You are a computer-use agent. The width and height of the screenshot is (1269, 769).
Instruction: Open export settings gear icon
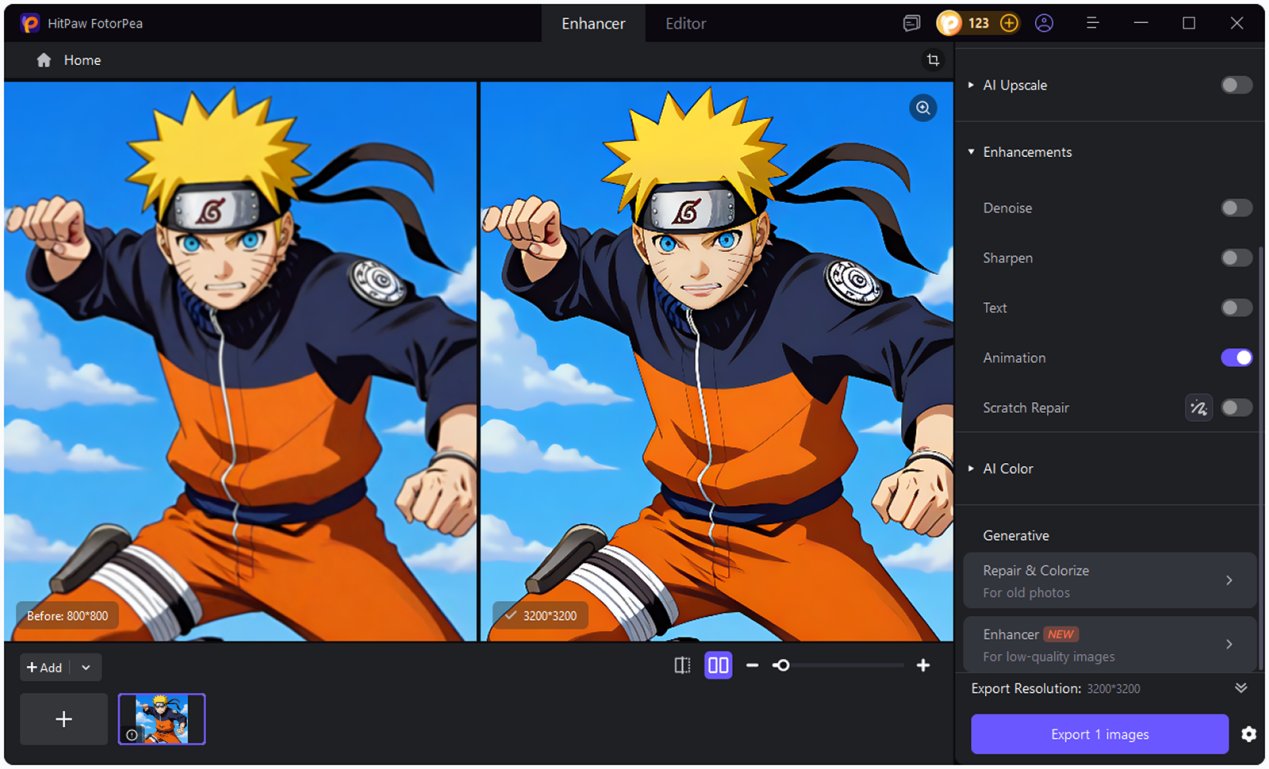pyautogui.click(x=1249, y=734)
